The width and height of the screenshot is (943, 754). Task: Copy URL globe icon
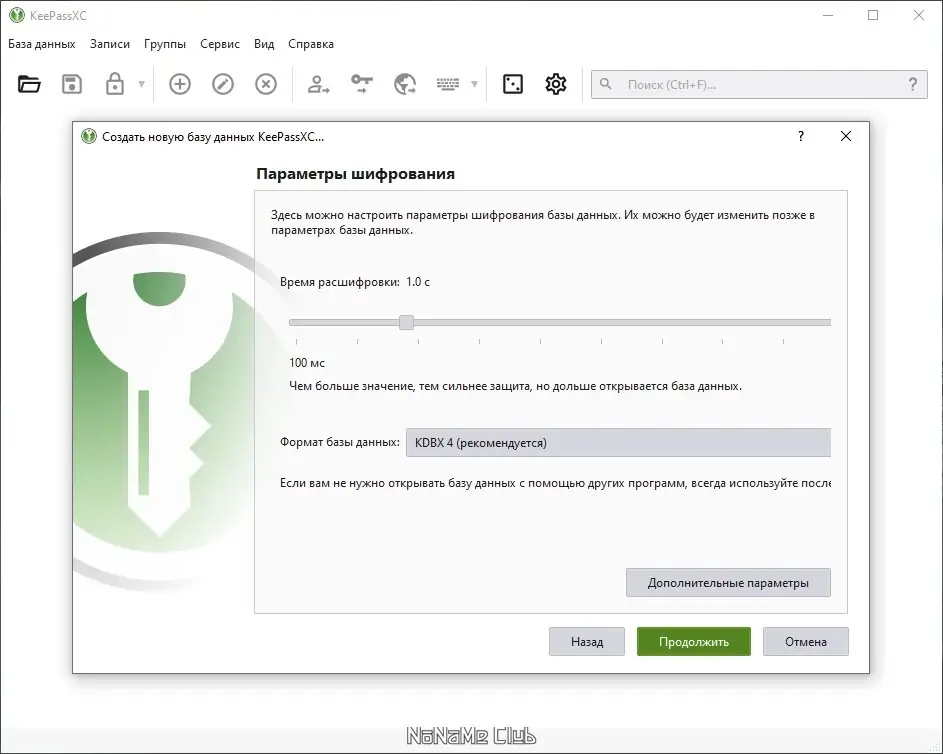click(405, 84)
